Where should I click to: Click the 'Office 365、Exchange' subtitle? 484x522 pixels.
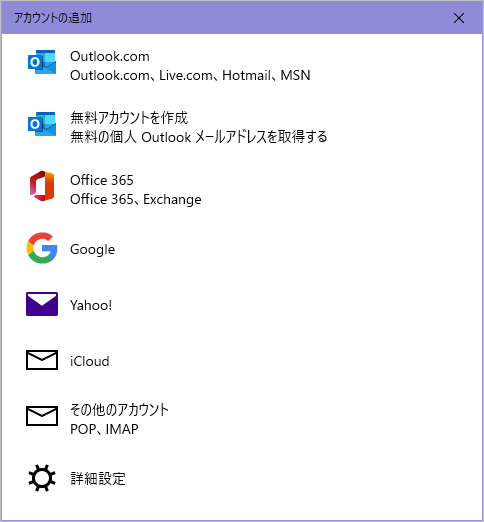pos(136,199)
